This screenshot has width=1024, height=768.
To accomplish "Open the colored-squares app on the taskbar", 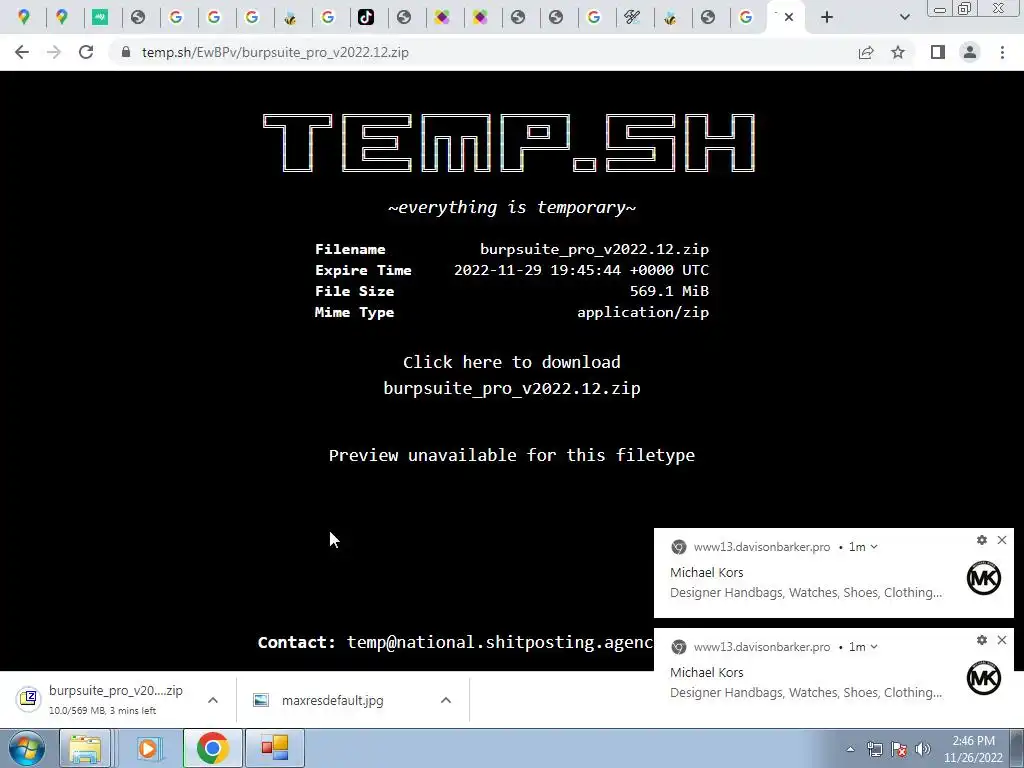I will [274, 748].
